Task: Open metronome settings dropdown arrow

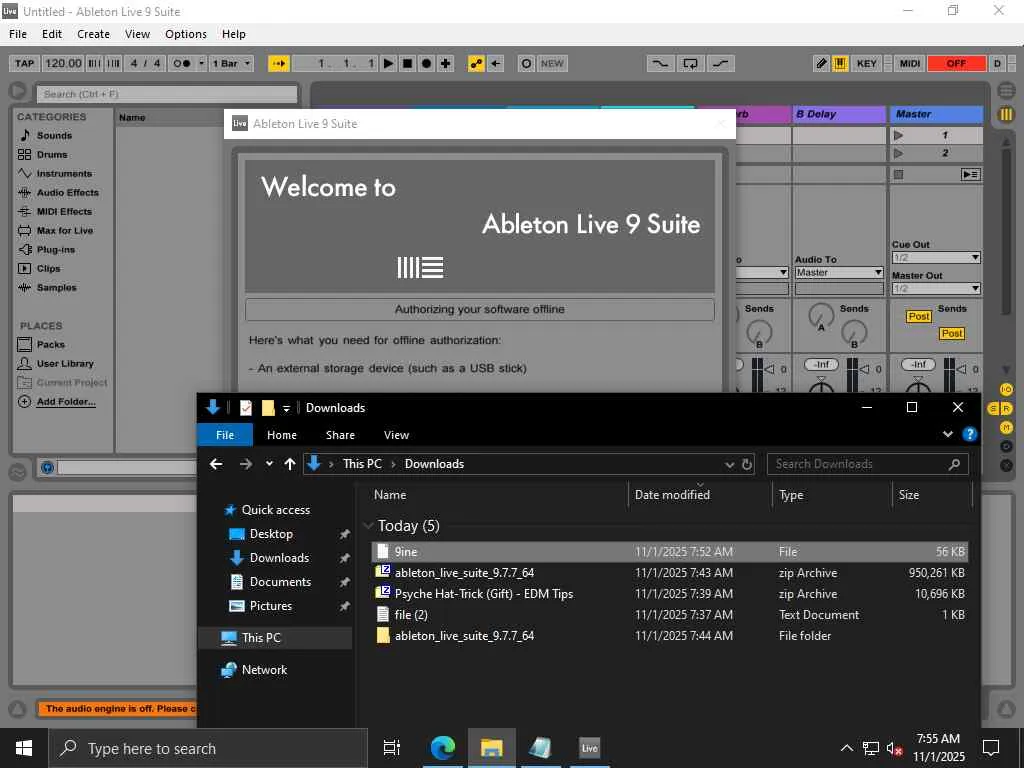Action: click(201, 63)
